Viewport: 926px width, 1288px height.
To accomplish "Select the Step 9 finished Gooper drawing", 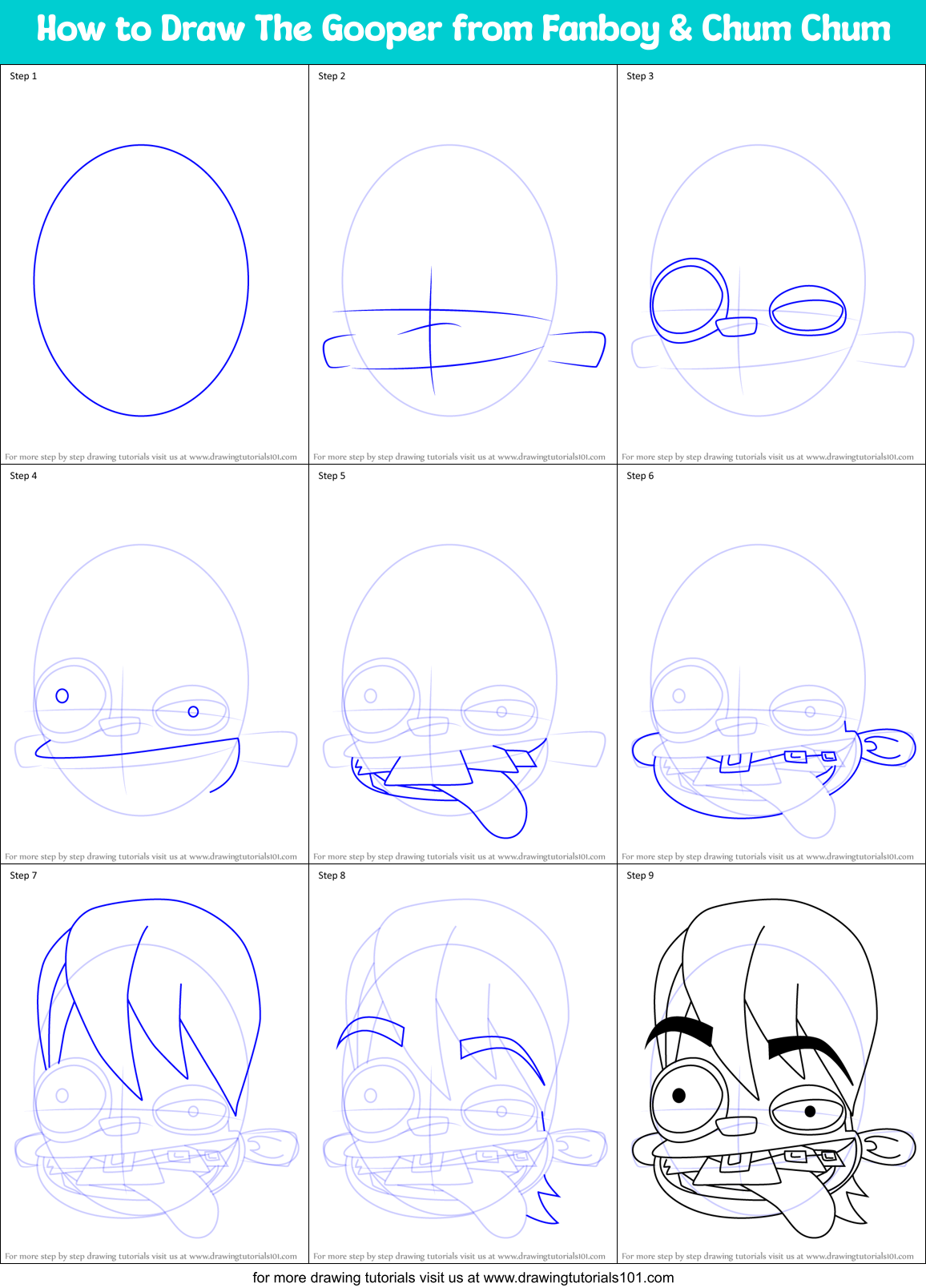I will [x=774, y=1069].
